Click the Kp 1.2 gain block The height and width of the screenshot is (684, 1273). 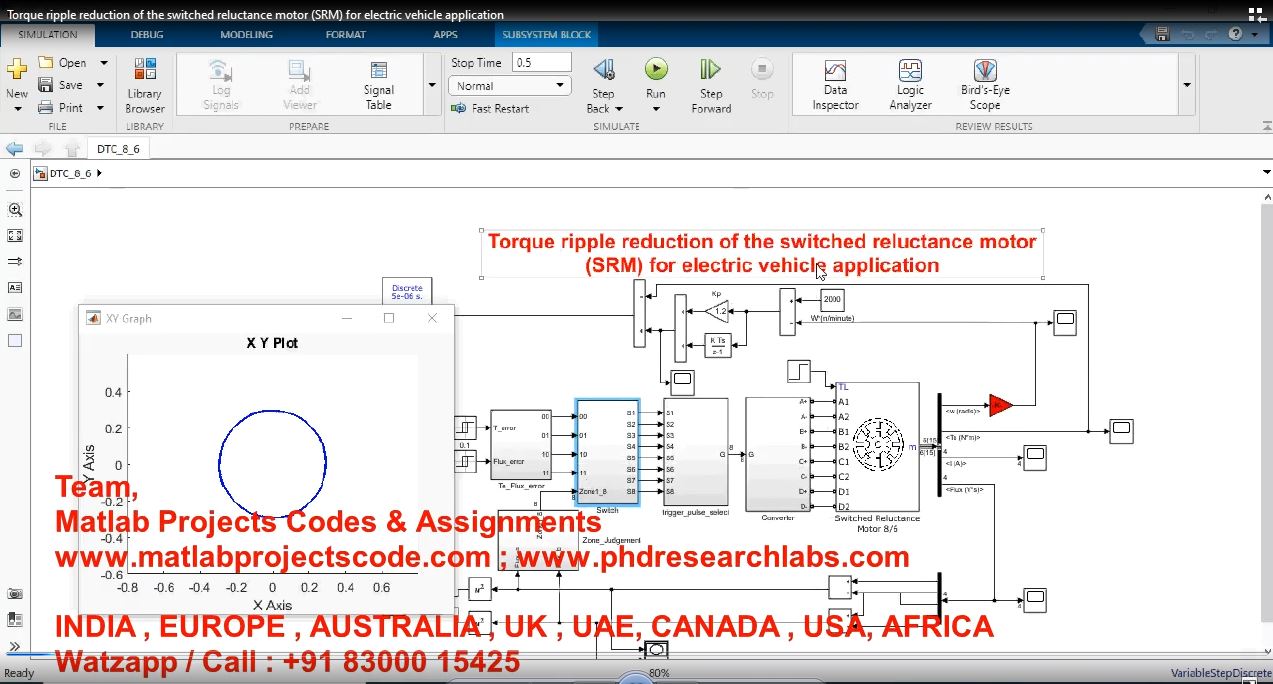click(717, 311)
